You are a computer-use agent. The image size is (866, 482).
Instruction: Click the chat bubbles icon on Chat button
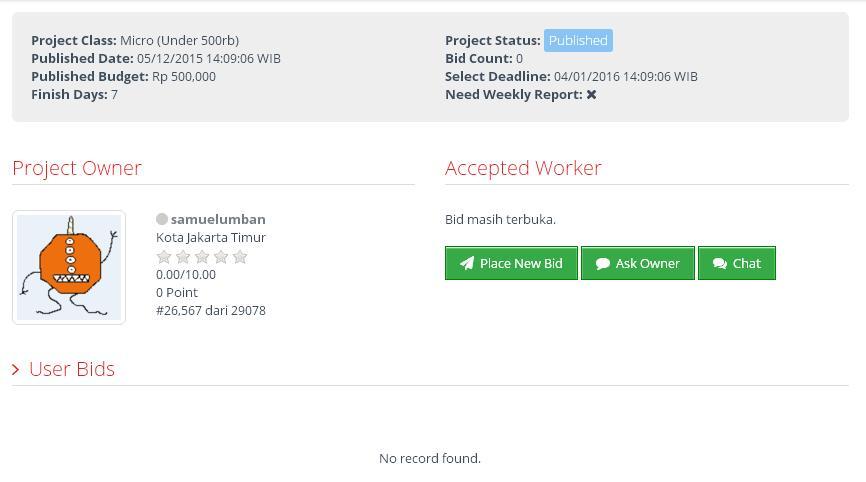720,264
